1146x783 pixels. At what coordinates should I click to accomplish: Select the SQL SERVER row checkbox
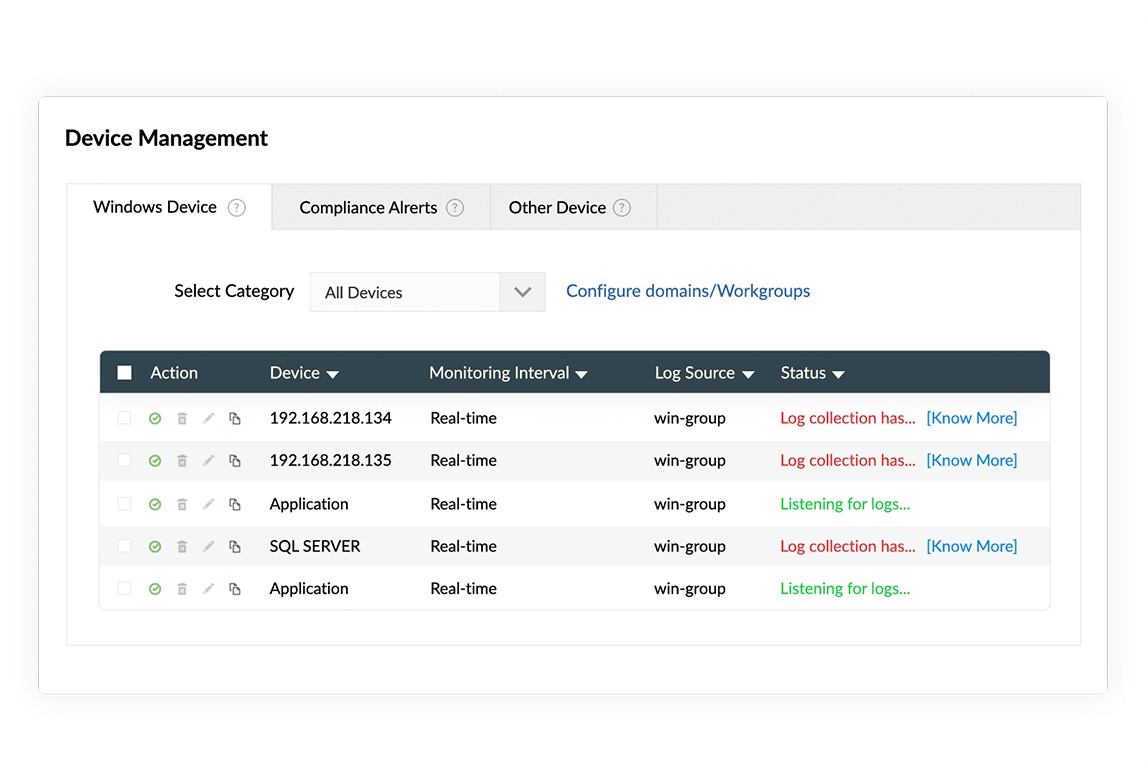(x=125, y=546)
